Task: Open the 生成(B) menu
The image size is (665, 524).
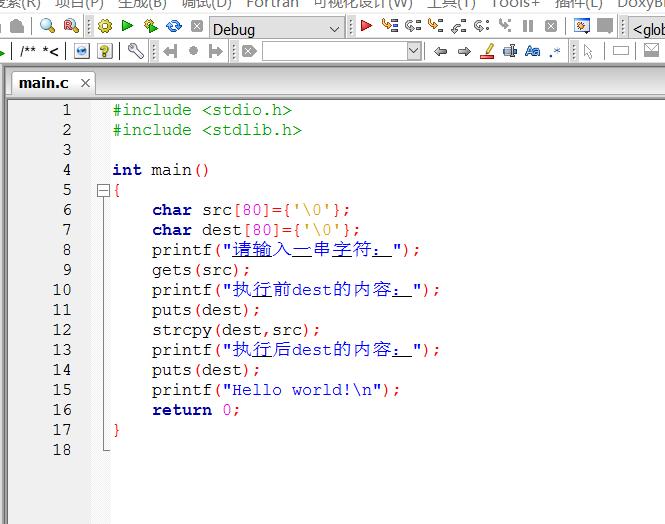Action: click(142, 4)
